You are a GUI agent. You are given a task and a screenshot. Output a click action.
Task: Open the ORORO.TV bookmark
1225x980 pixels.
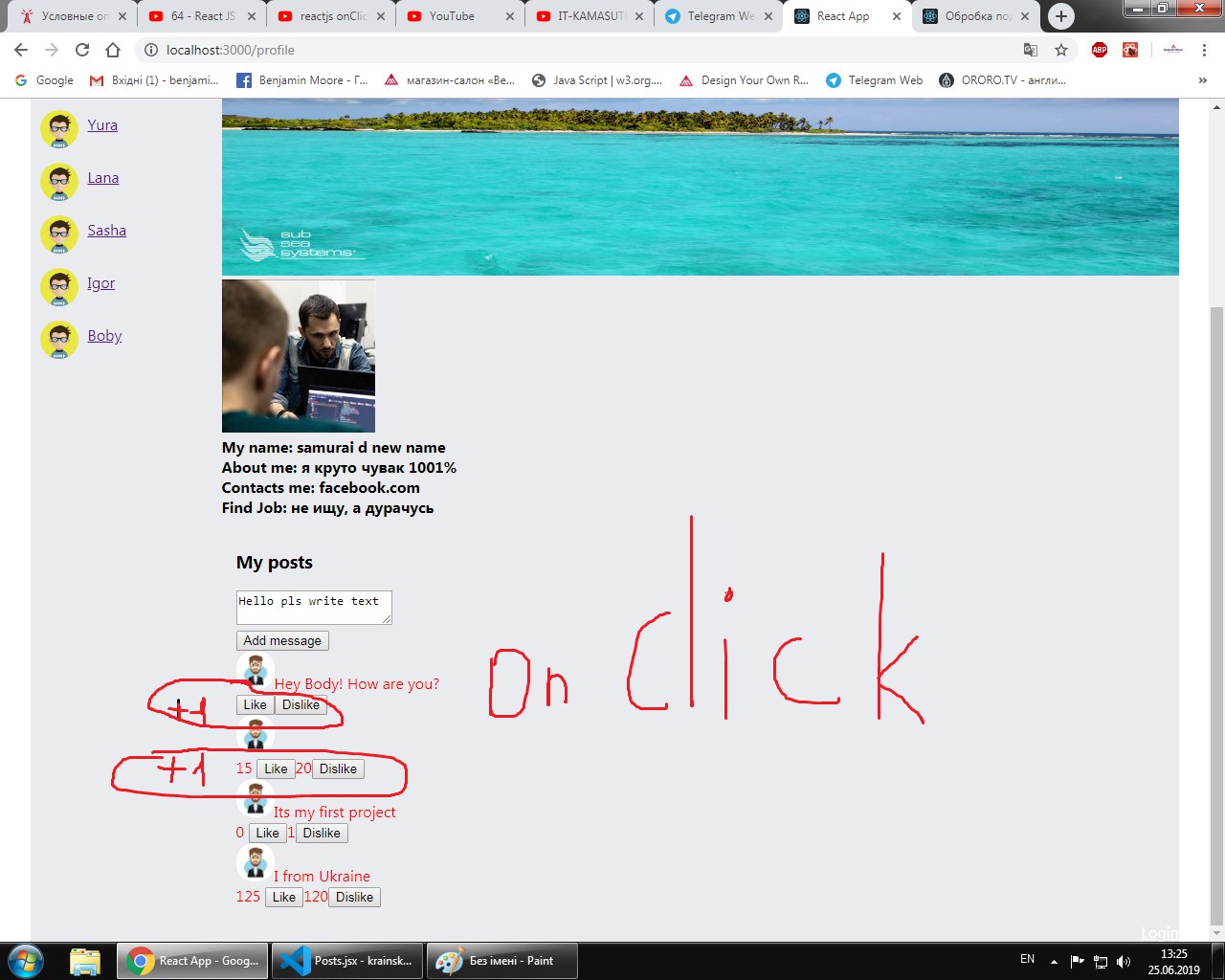pos(1002,80)
